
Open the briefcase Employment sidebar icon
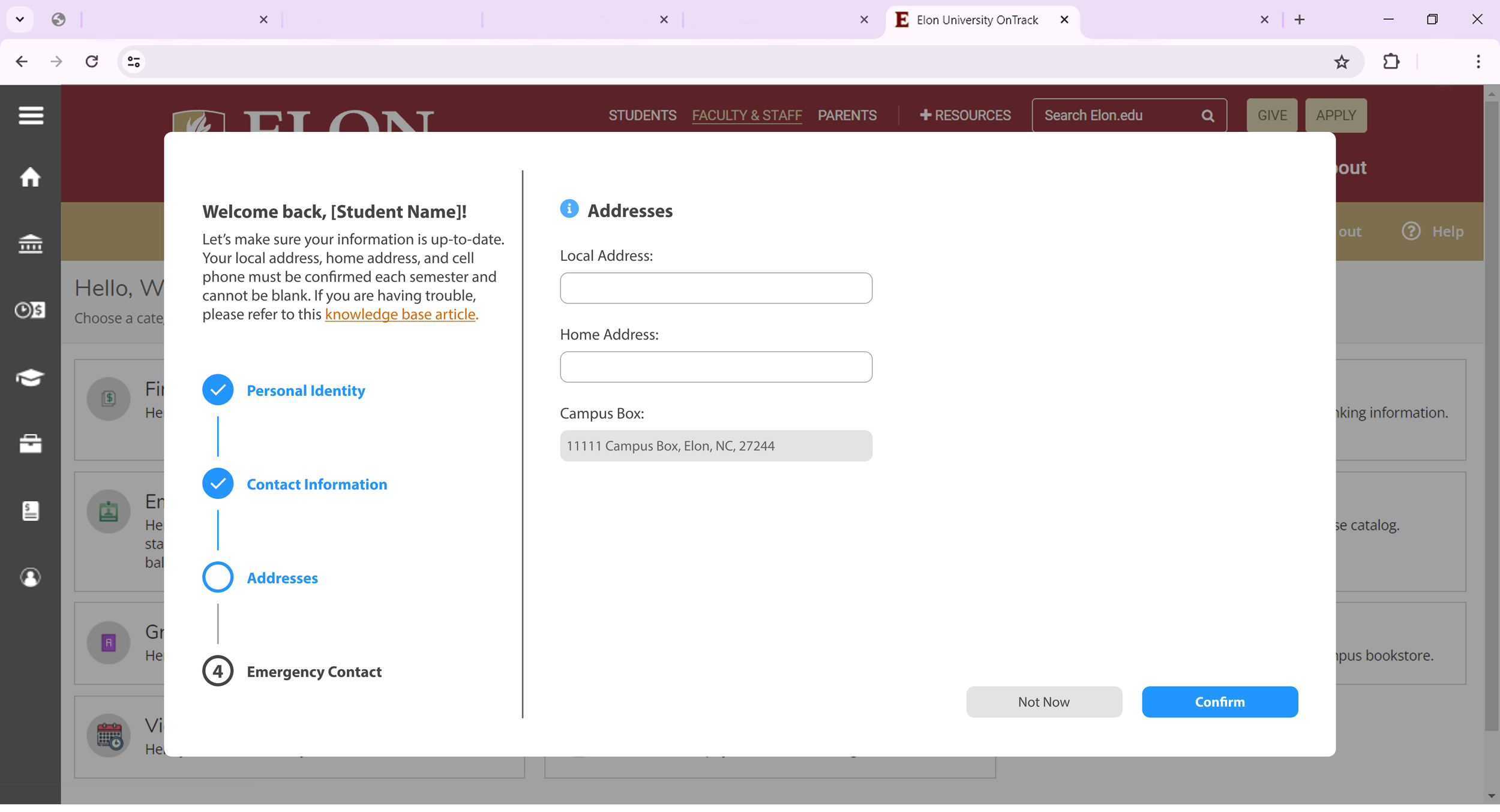30,443
